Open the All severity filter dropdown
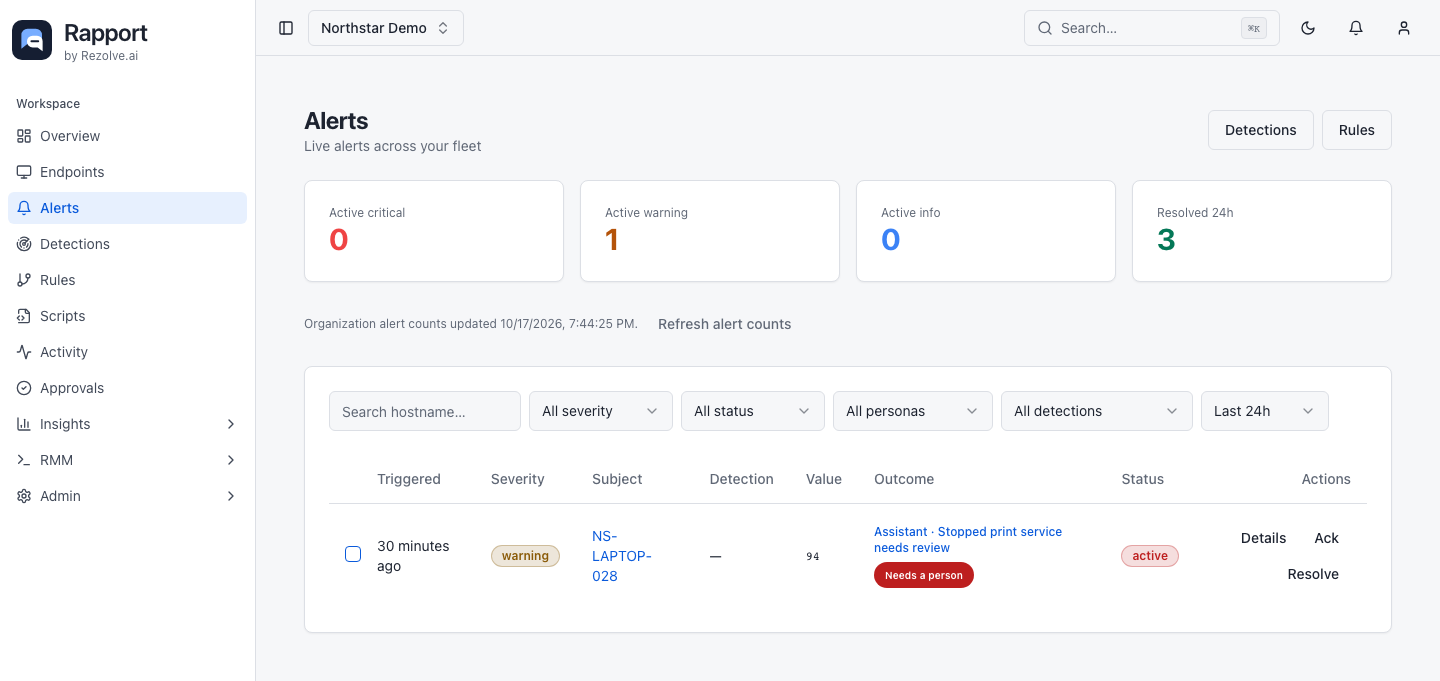 click(x=601, y=411)
